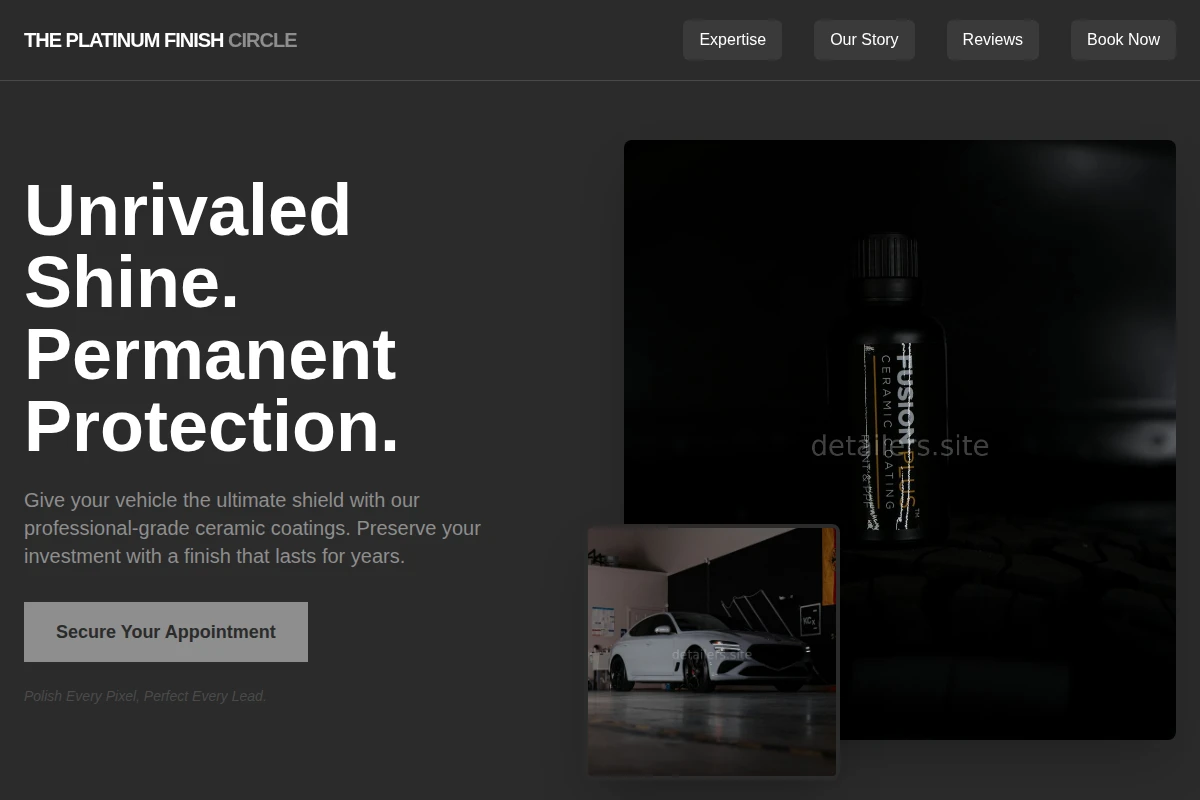Click the detailers.site watermark on bottle image
Viewport: 1200px width, 800px height.
pyautogui.click(x=899, y=445)
